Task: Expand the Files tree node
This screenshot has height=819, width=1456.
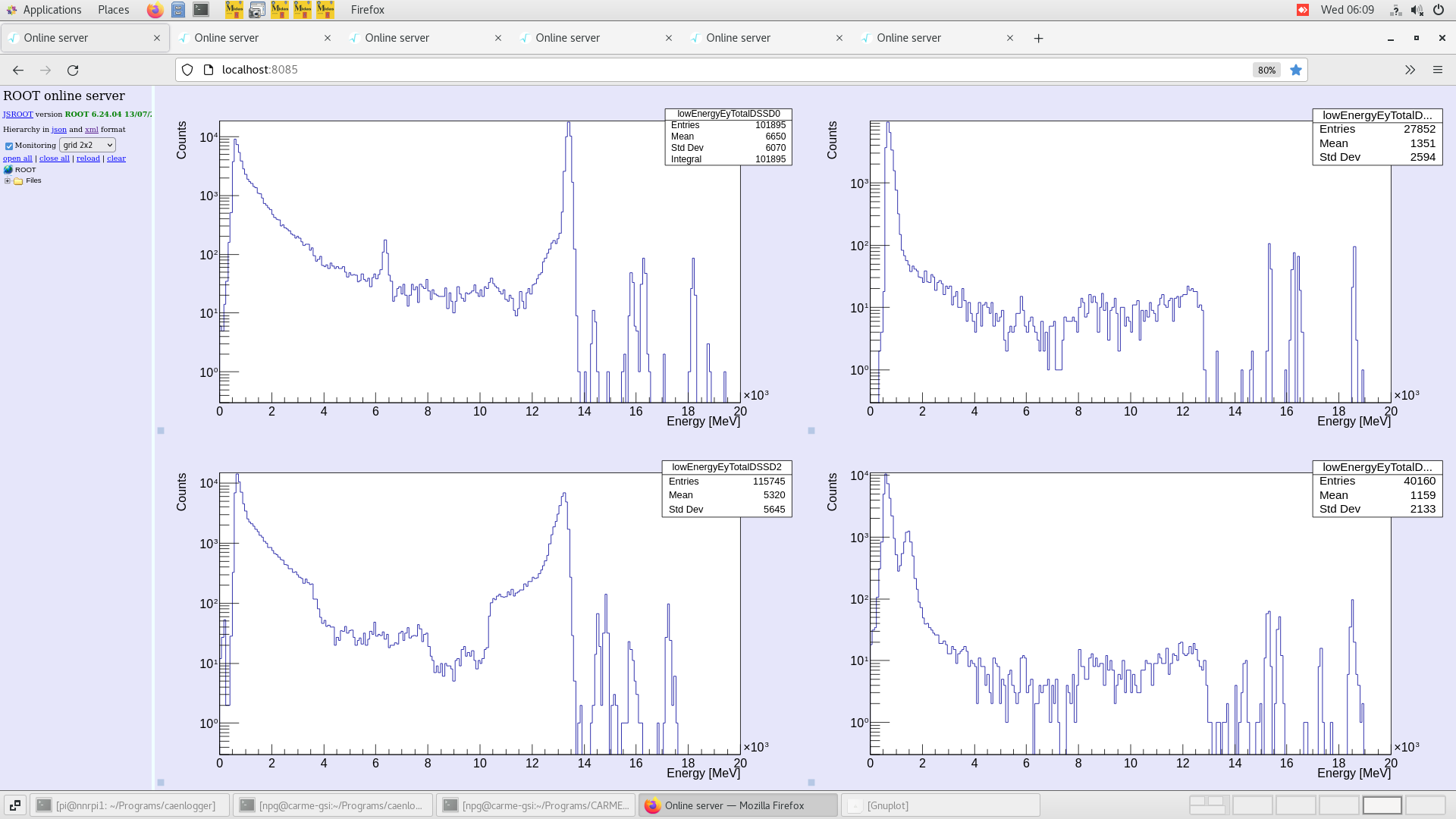Action: [x=8, y=181]
